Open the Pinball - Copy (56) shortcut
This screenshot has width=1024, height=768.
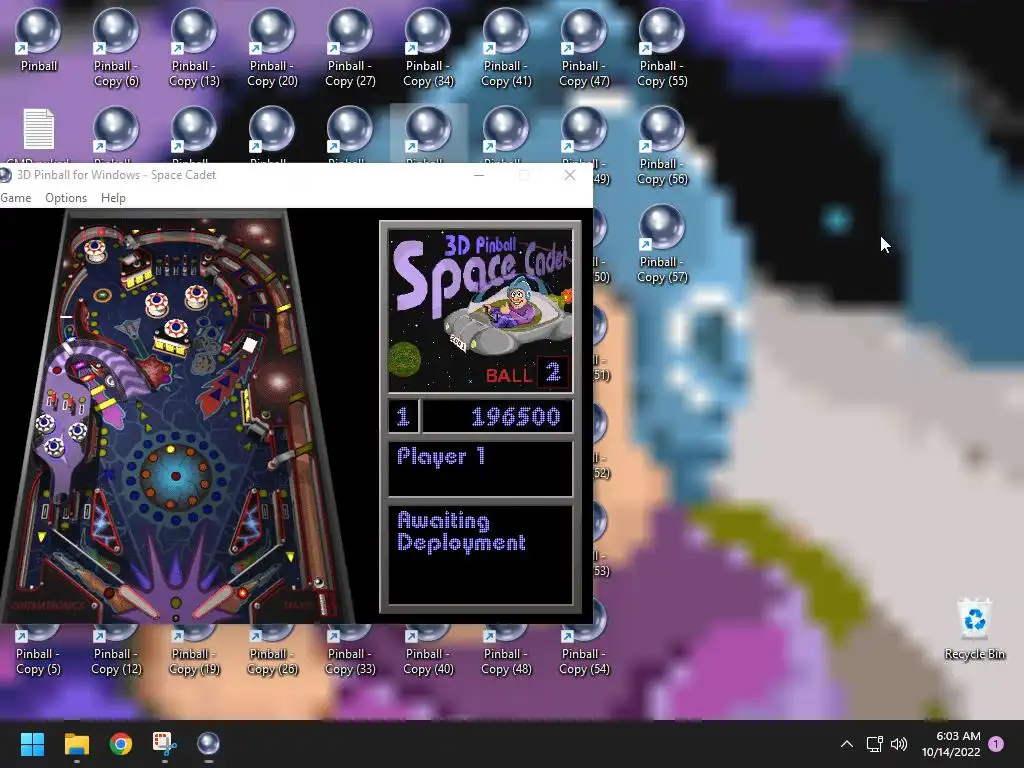pyautogui.click(x=662, y=146)
